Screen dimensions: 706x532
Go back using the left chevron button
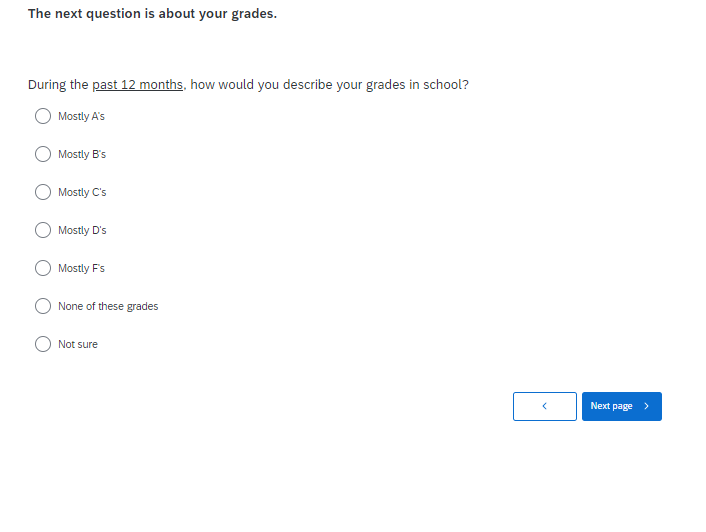coord(544,406)
